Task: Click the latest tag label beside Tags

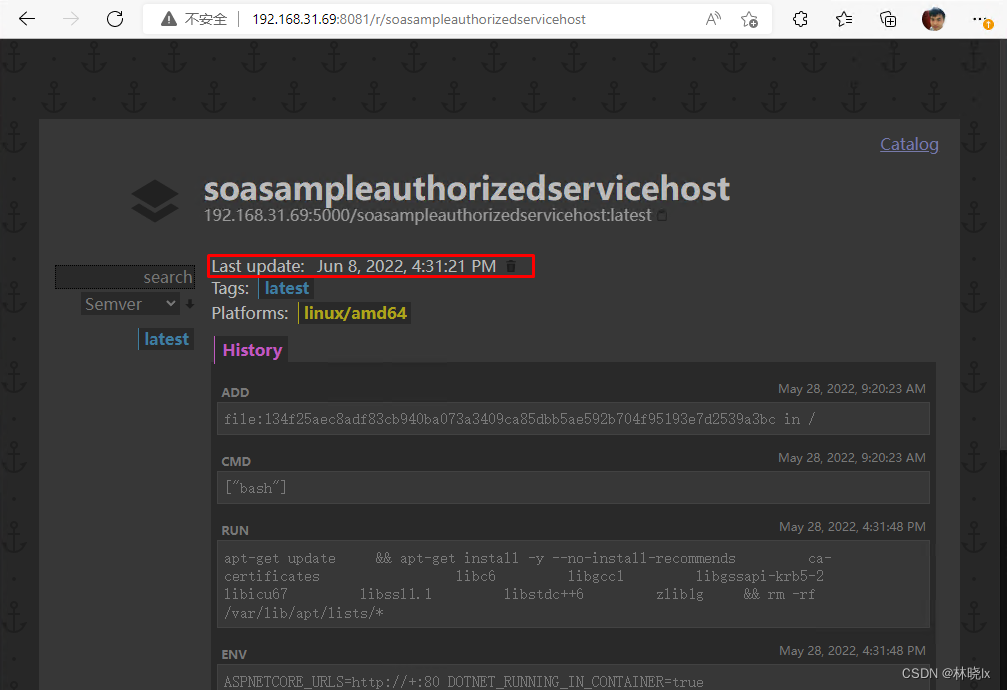Action: pyautogui.click(x=286, y=288)
